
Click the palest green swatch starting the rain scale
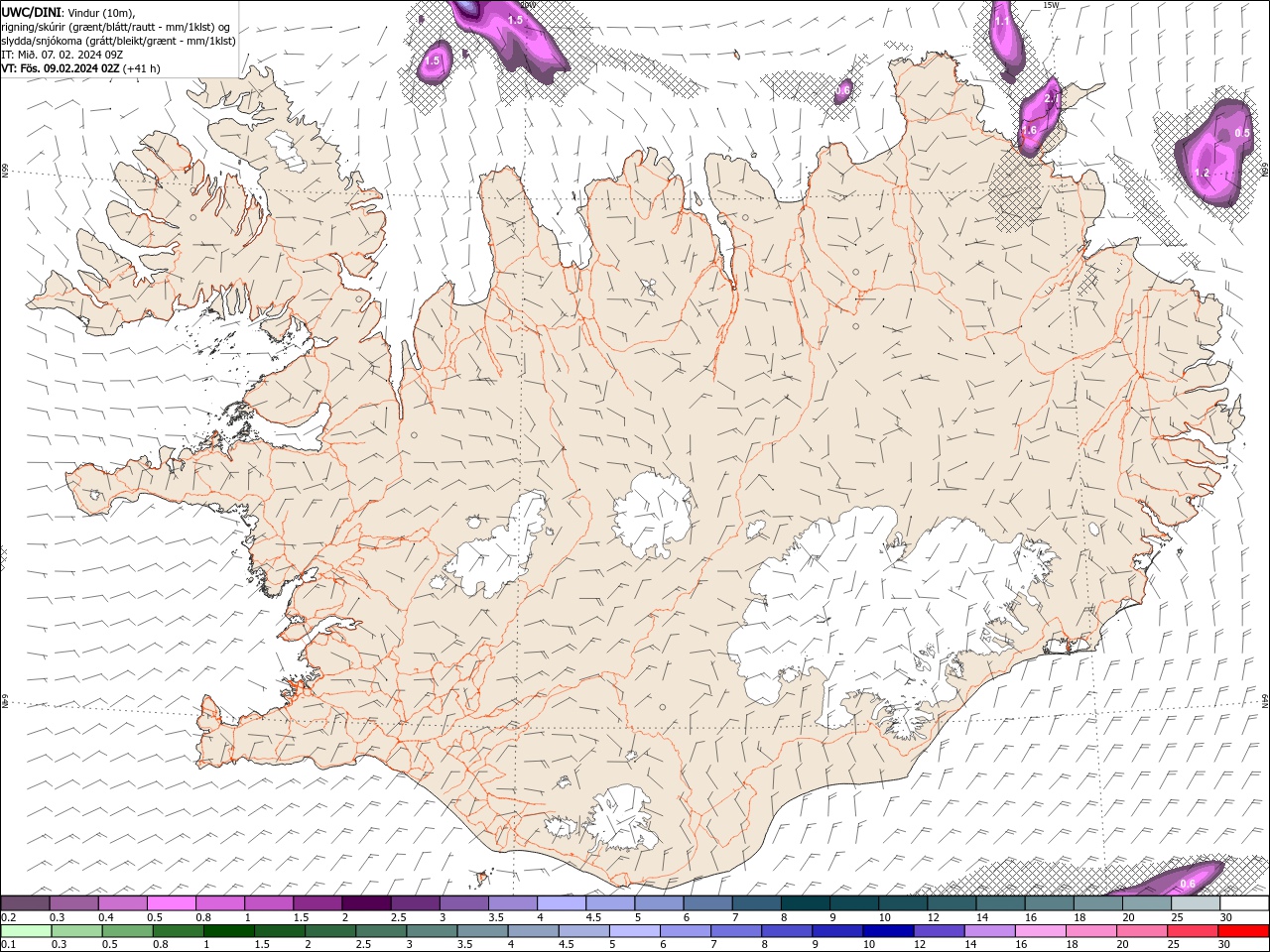(x=26, y=931)
